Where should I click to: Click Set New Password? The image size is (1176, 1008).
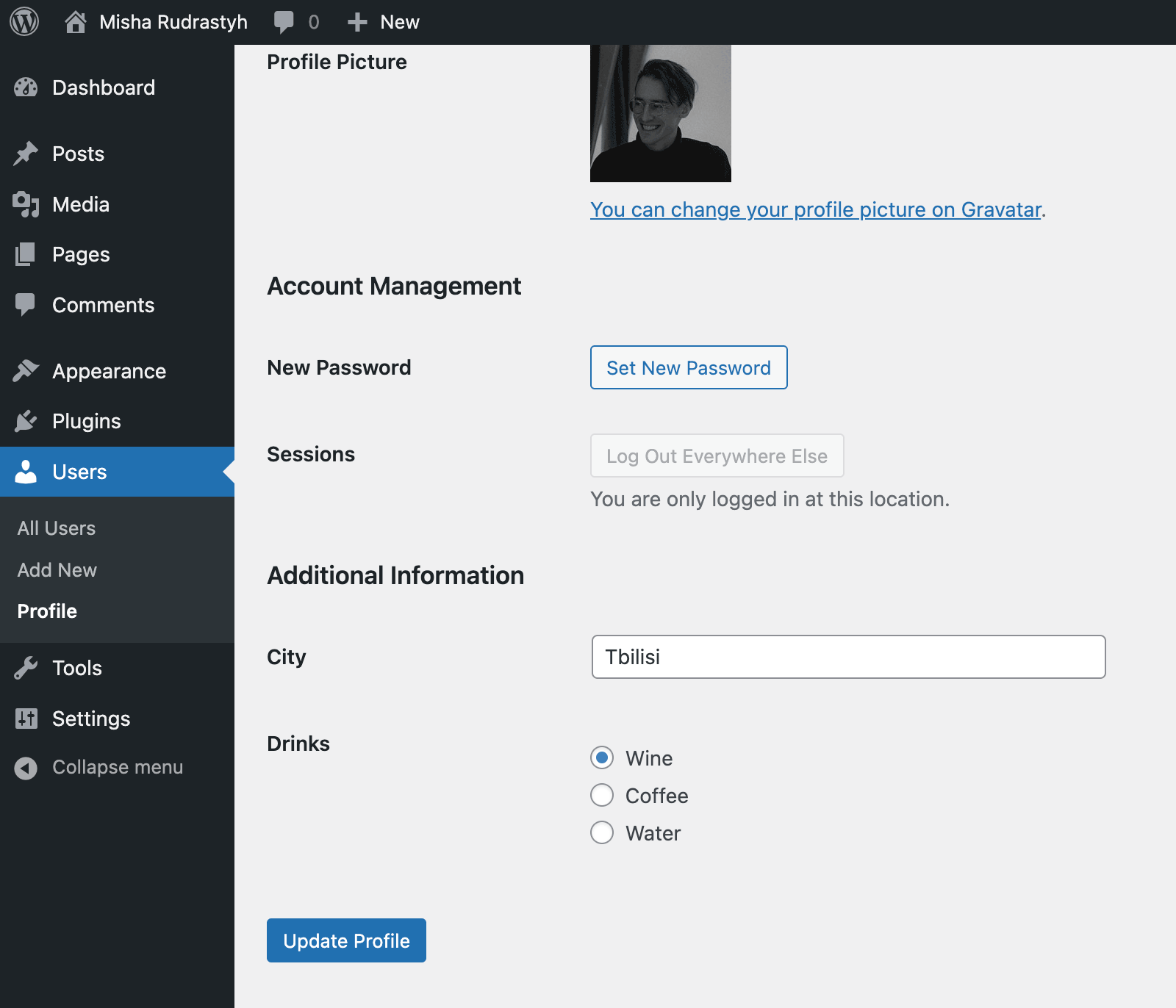(x=688, y=367)
